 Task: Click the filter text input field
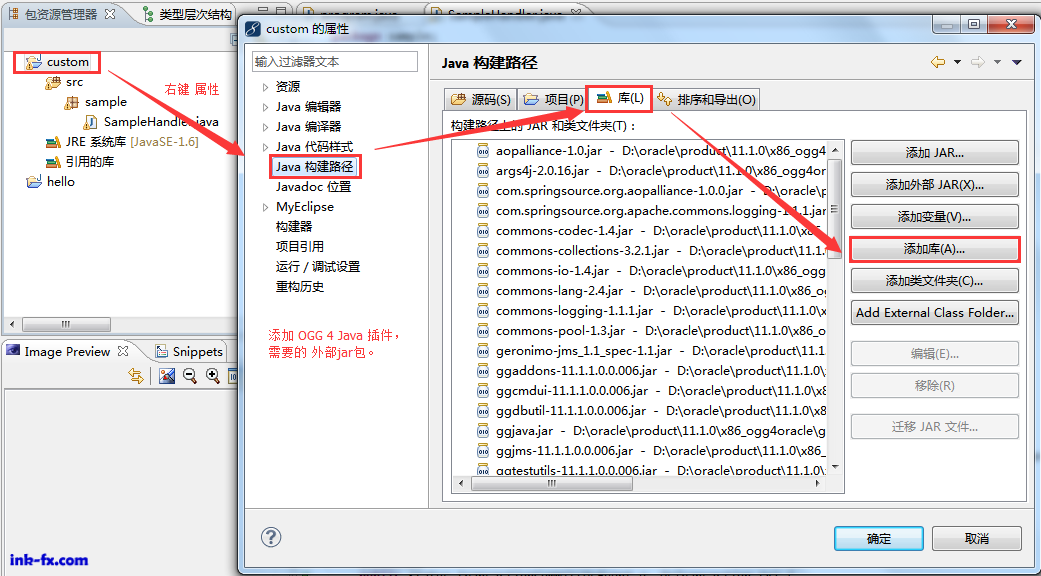(x=335, y=62)
